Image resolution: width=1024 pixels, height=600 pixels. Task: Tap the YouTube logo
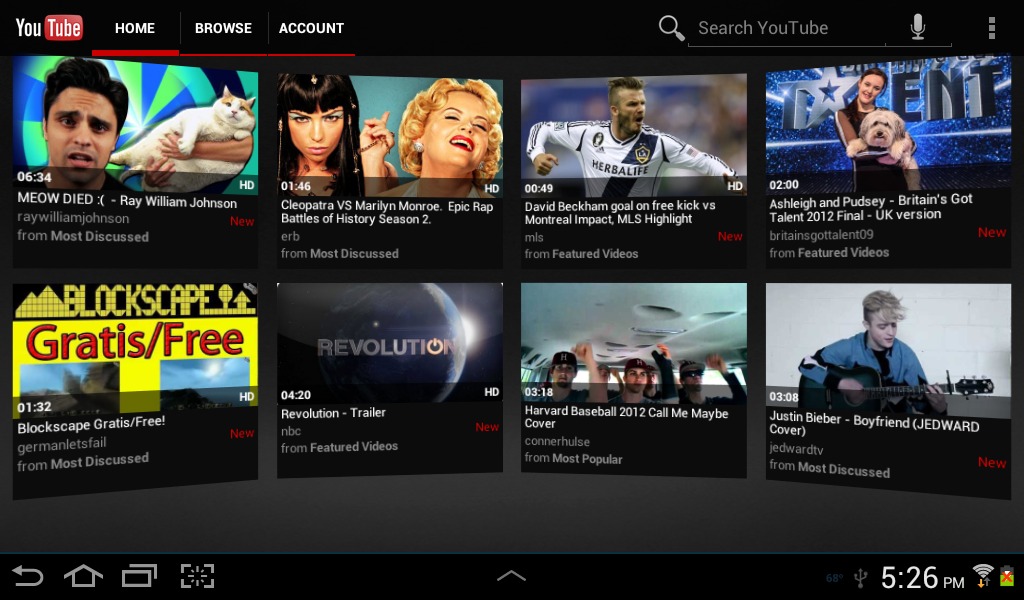(x=49, y=27)
